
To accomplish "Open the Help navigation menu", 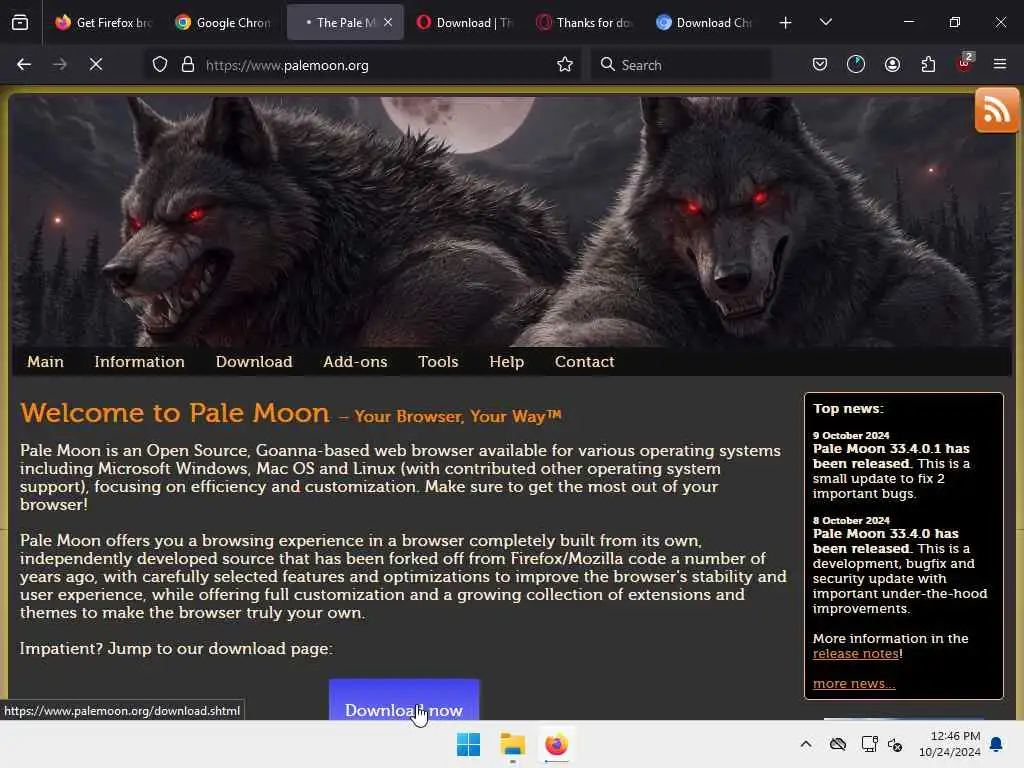I will (507, 362).
